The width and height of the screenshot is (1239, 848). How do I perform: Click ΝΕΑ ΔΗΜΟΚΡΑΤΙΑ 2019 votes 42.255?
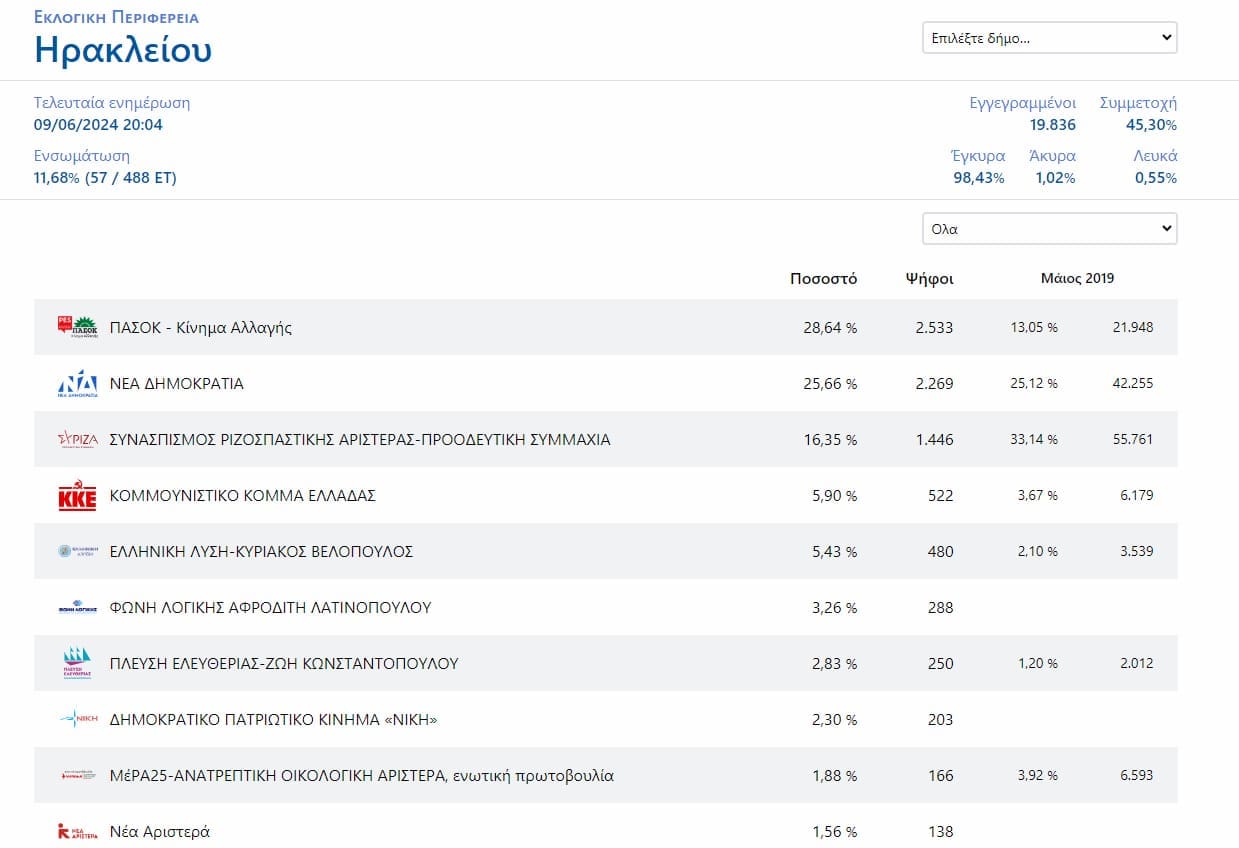coord(1132,383)
